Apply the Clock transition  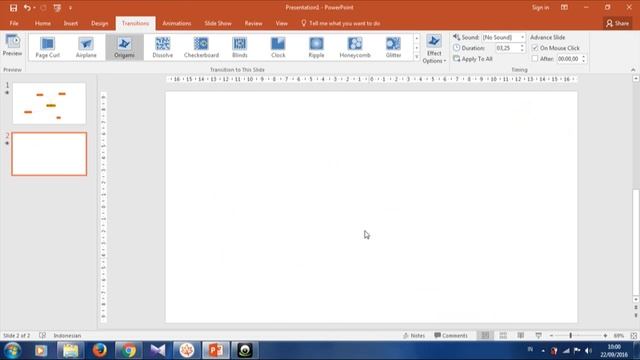point(278,47)
